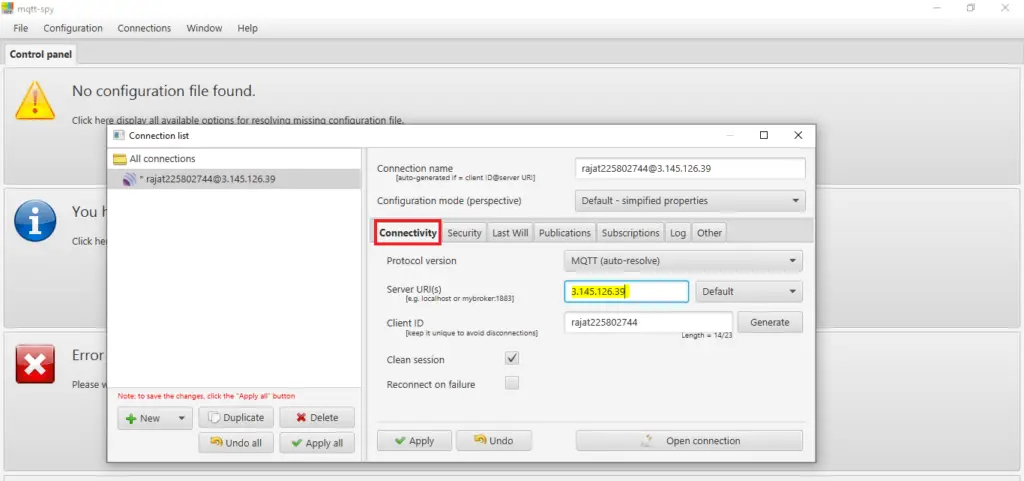Click the Undo button

pyautogui.click(x=494, y=441)
